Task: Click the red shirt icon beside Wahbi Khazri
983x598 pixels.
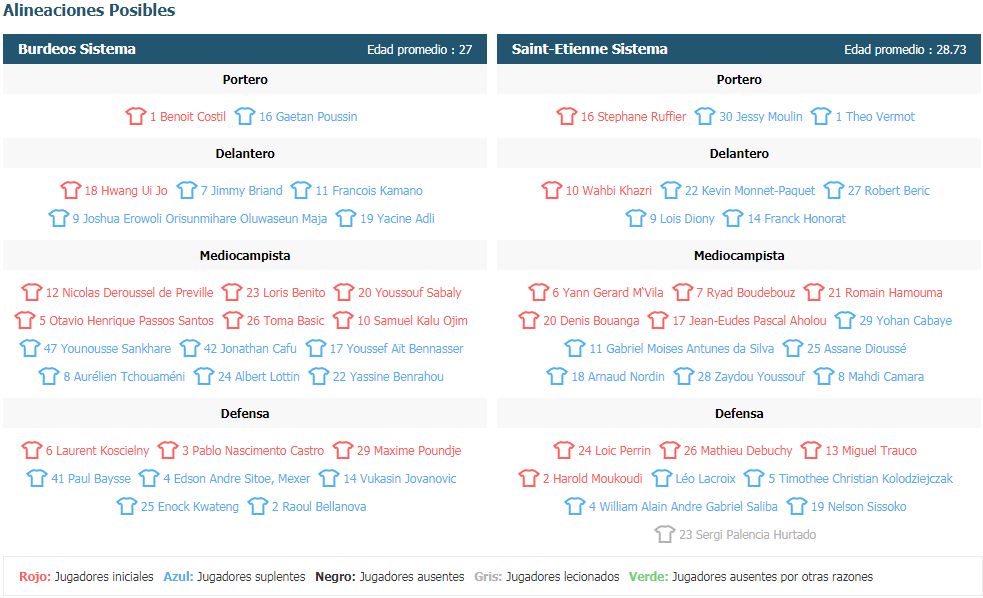Action: point(552,190)
